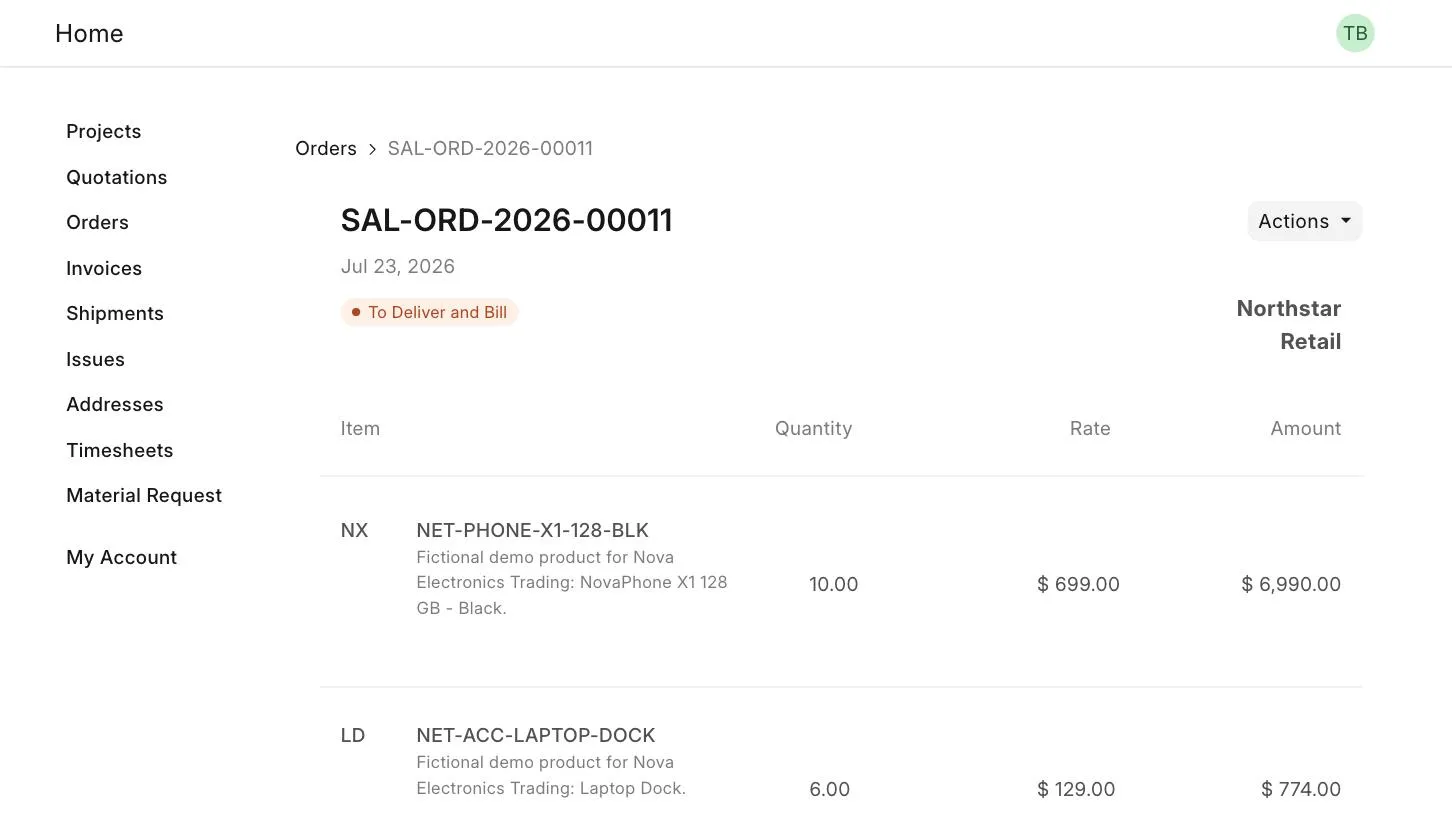Screen dimensions: 1452x840
Task: Select Material Request in the sidebar
Action: pyautogui.click(x=144, y=496)
